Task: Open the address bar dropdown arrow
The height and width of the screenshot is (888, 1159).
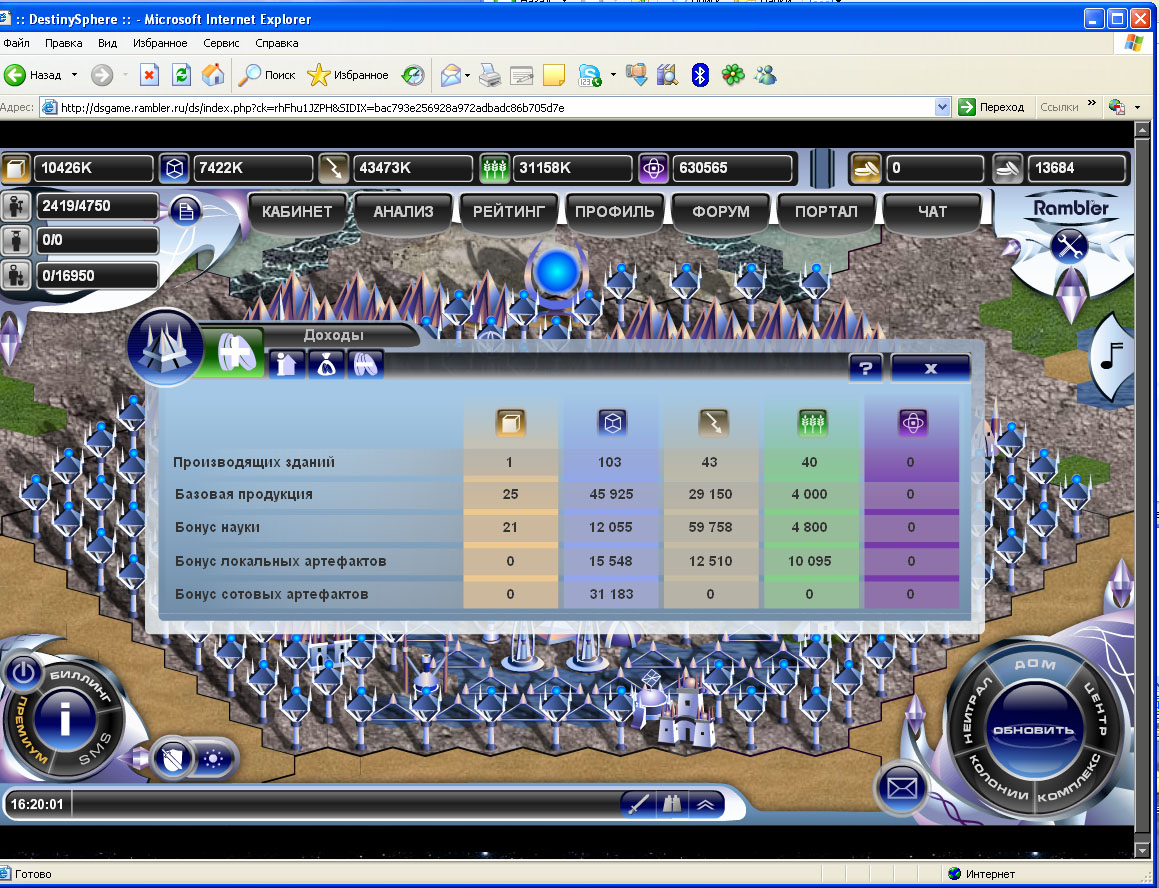Action: [942, 107]
